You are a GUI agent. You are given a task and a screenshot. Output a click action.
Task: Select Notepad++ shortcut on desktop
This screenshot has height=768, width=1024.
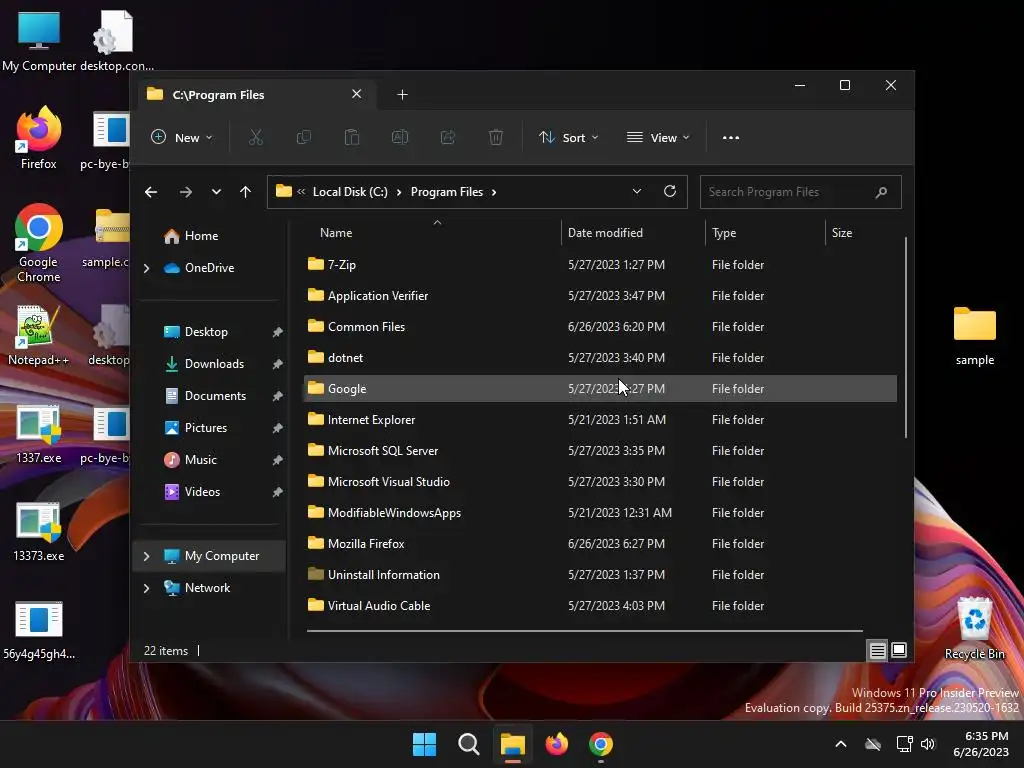(38, 335)
